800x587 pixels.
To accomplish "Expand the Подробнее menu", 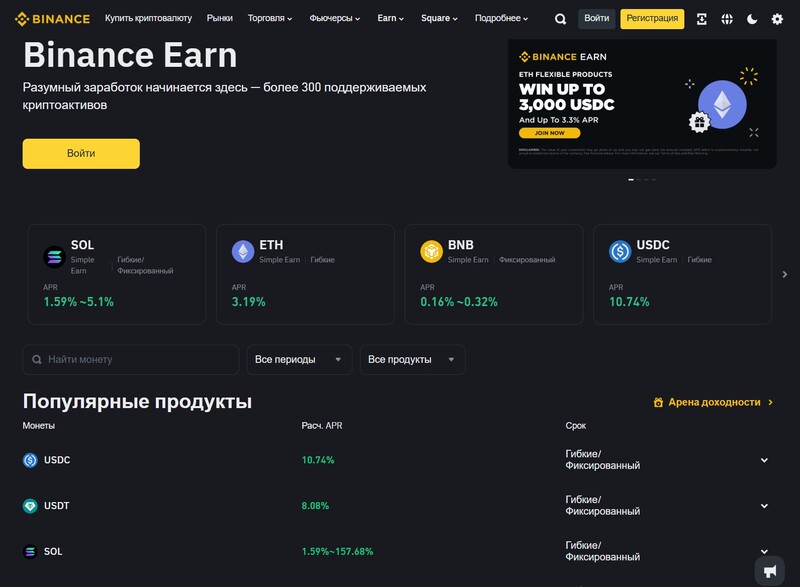I will (x=502, y=18).
